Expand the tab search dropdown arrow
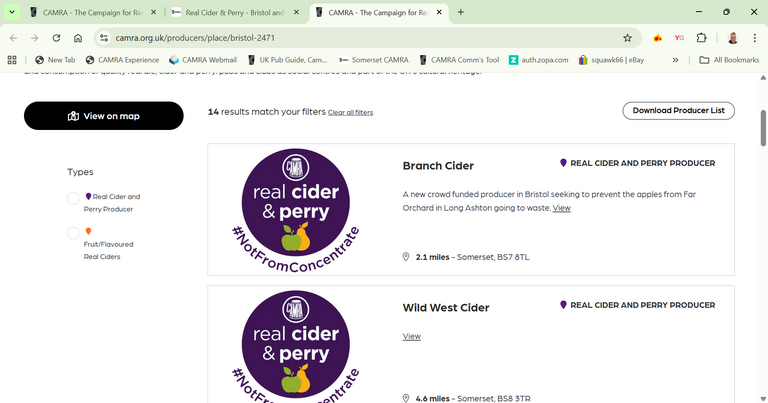 point(13,12)
